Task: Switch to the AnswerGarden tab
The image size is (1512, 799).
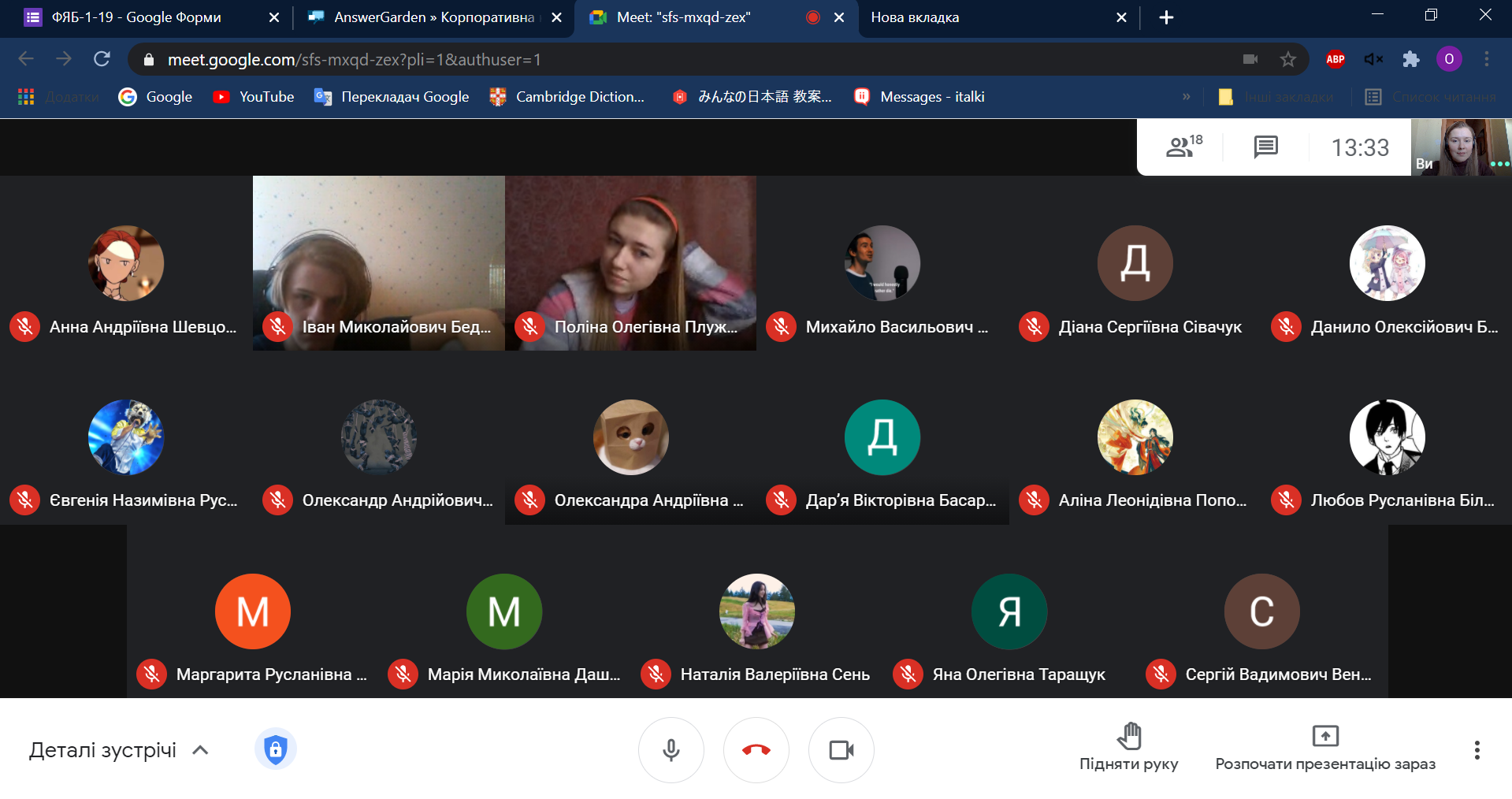Action: (433, 17)
